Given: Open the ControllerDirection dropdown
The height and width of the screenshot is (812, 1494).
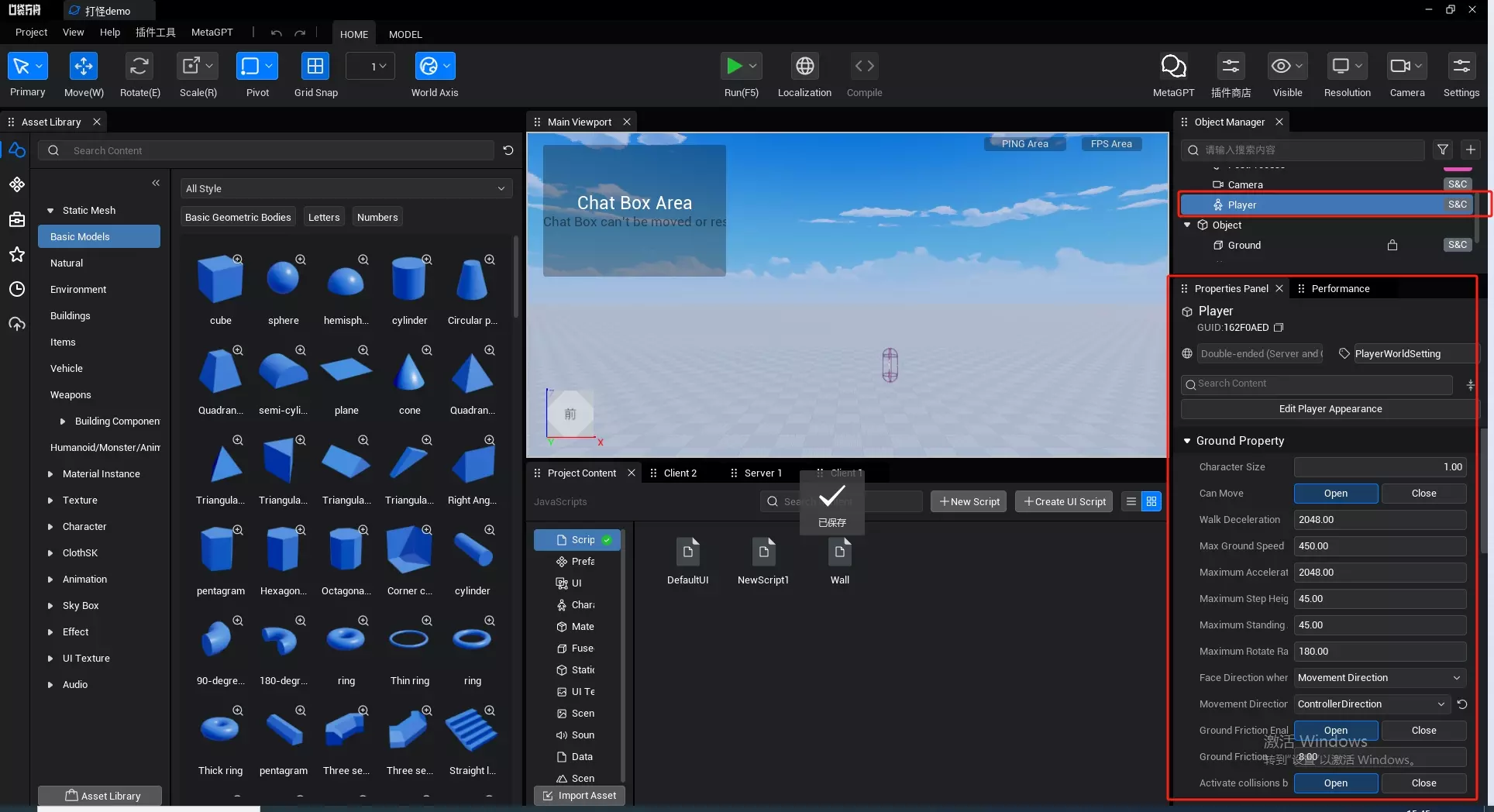Looking at the screenshot, I should [x=1372, y=704].
